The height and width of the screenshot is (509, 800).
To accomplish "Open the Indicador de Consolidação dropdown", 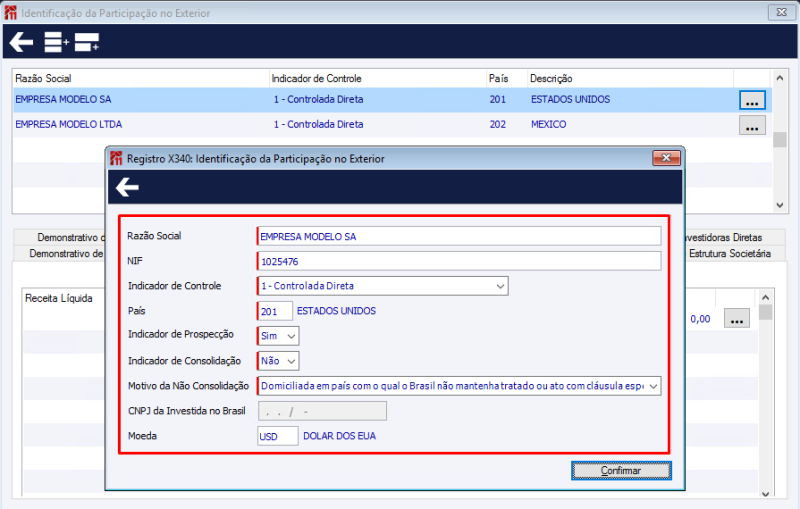I will (x=291, y=361).
